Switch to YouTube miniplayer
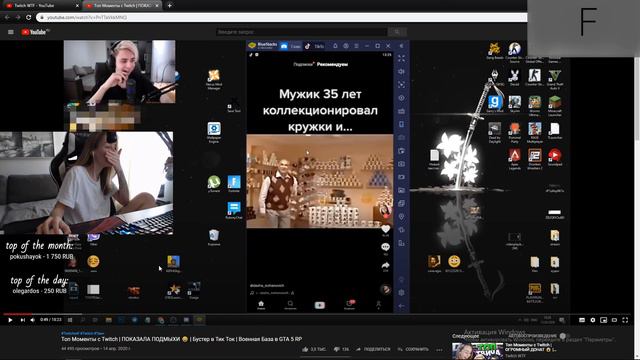This screenshot has height=360, width=640. pyautogui.click(x=603, y=320)
